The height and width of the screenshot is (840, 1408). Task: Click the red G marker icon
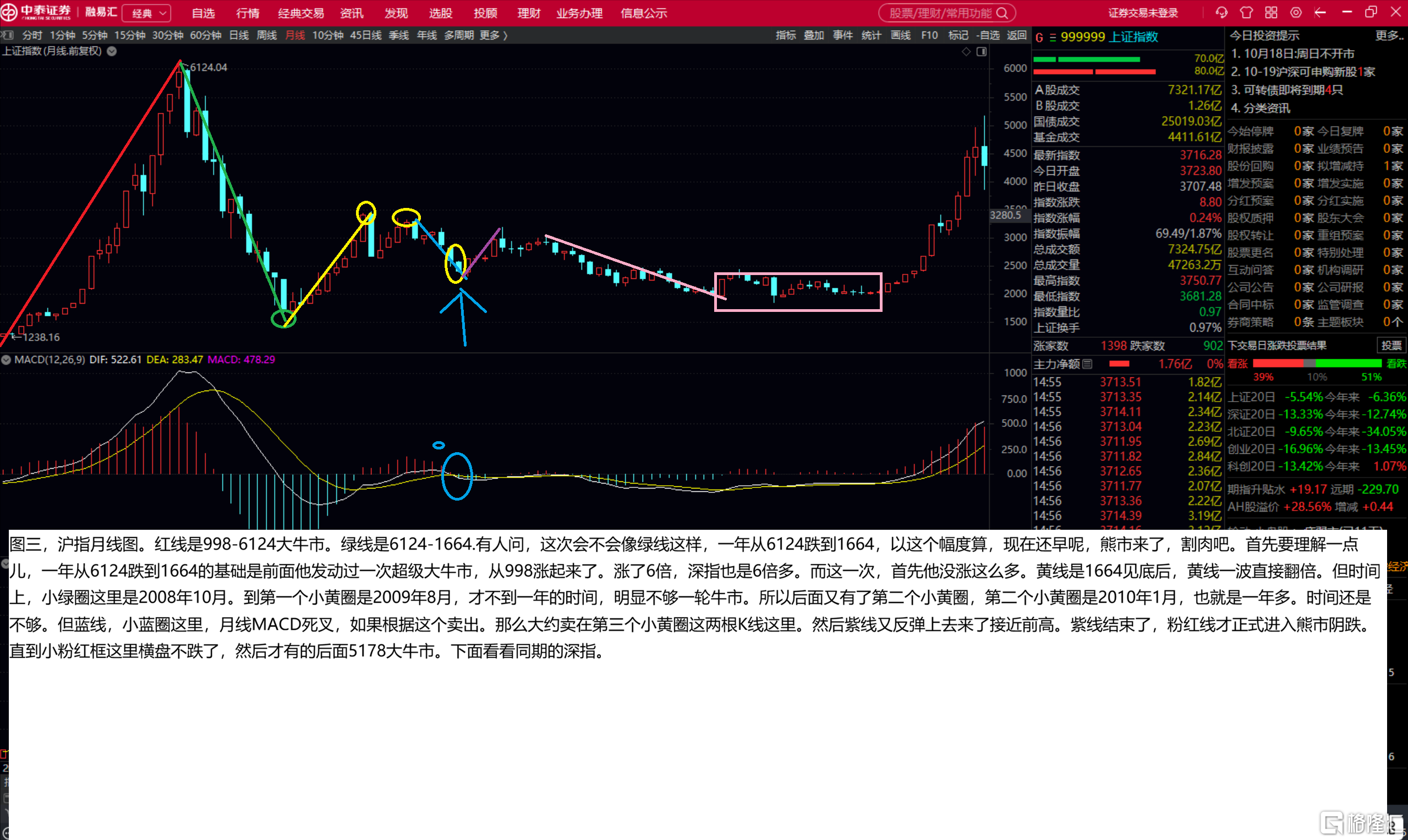tap(1039, 37)
